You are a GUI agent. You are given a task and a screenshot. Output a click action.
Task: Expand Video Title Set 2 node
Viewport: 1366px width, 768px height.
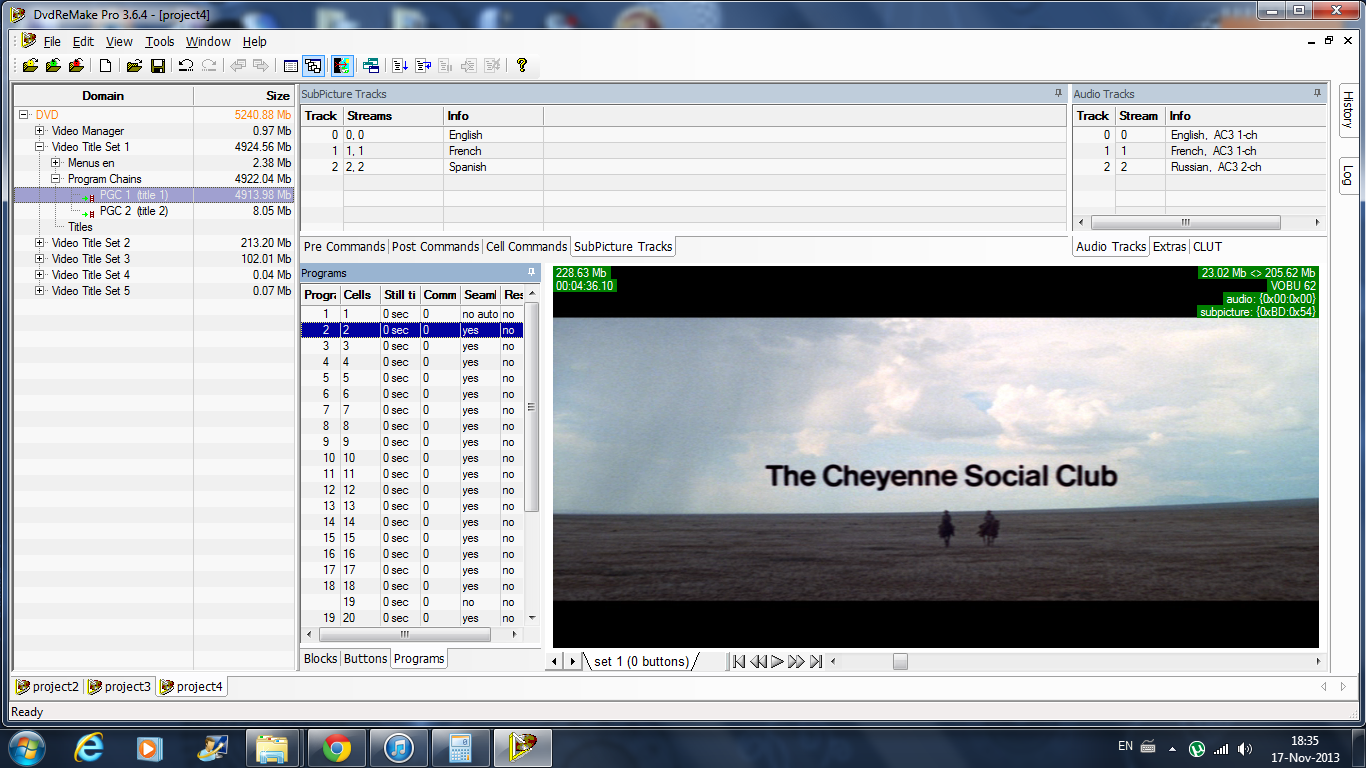pos(40,243)
